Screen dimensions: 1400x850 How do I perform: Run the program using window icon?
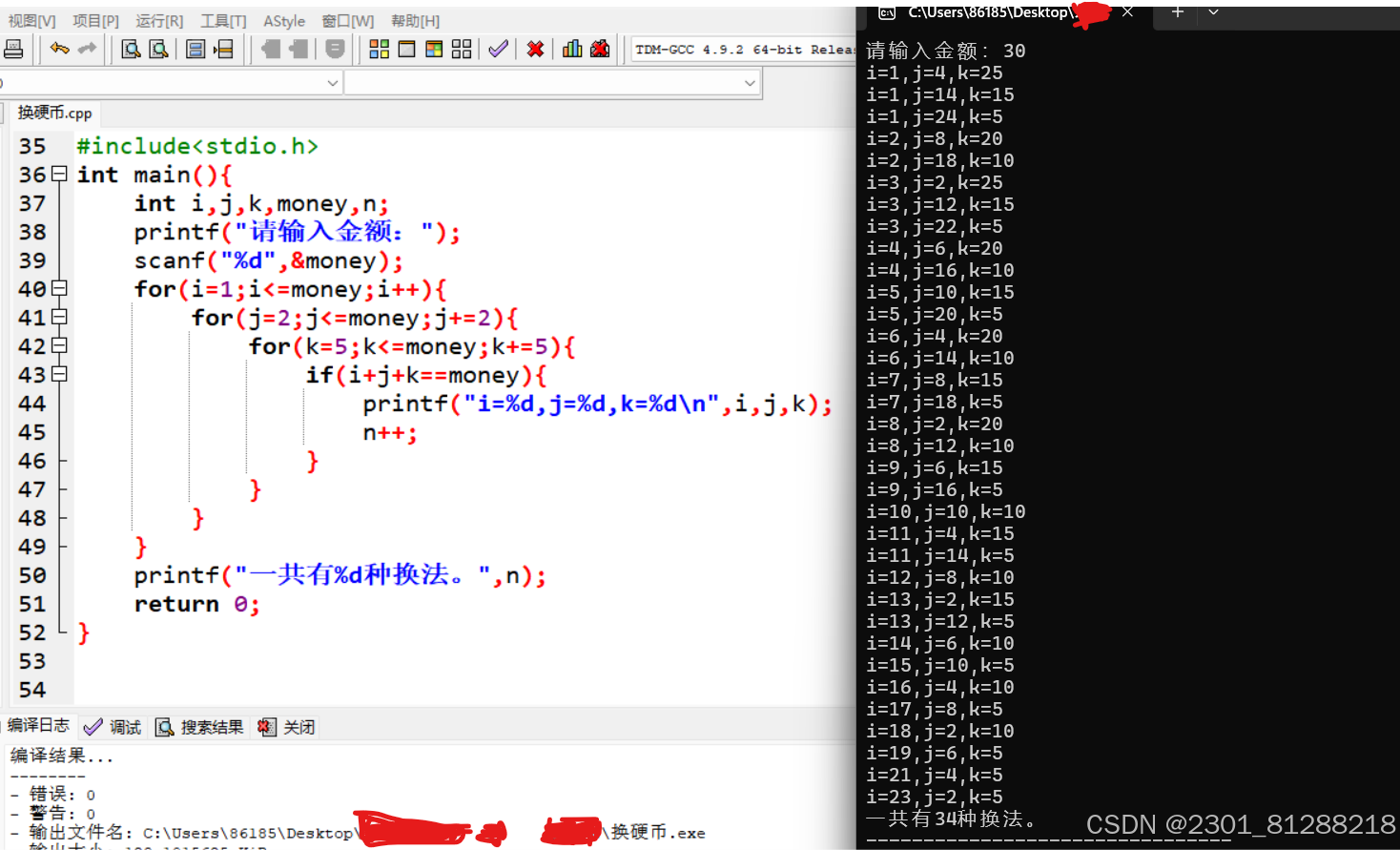click(406, 49)
